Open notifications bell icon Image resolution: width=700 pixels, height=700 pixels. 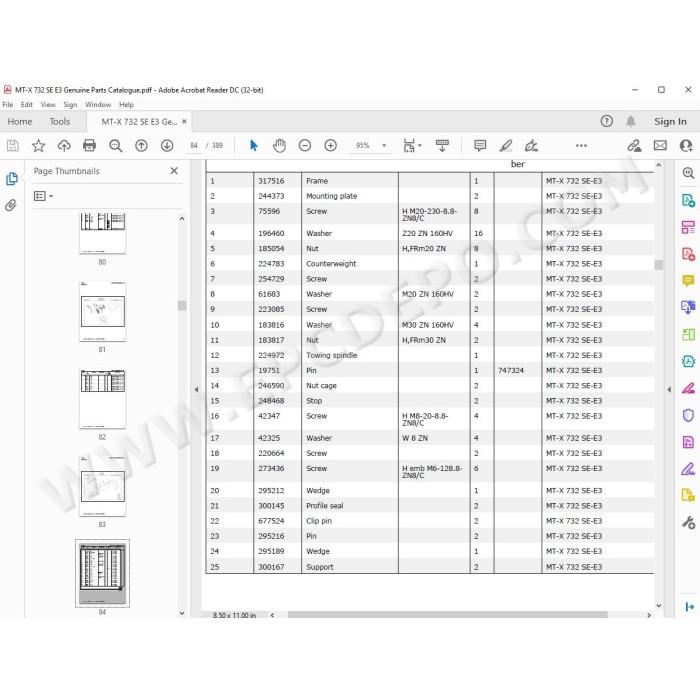tap(630, 121)
